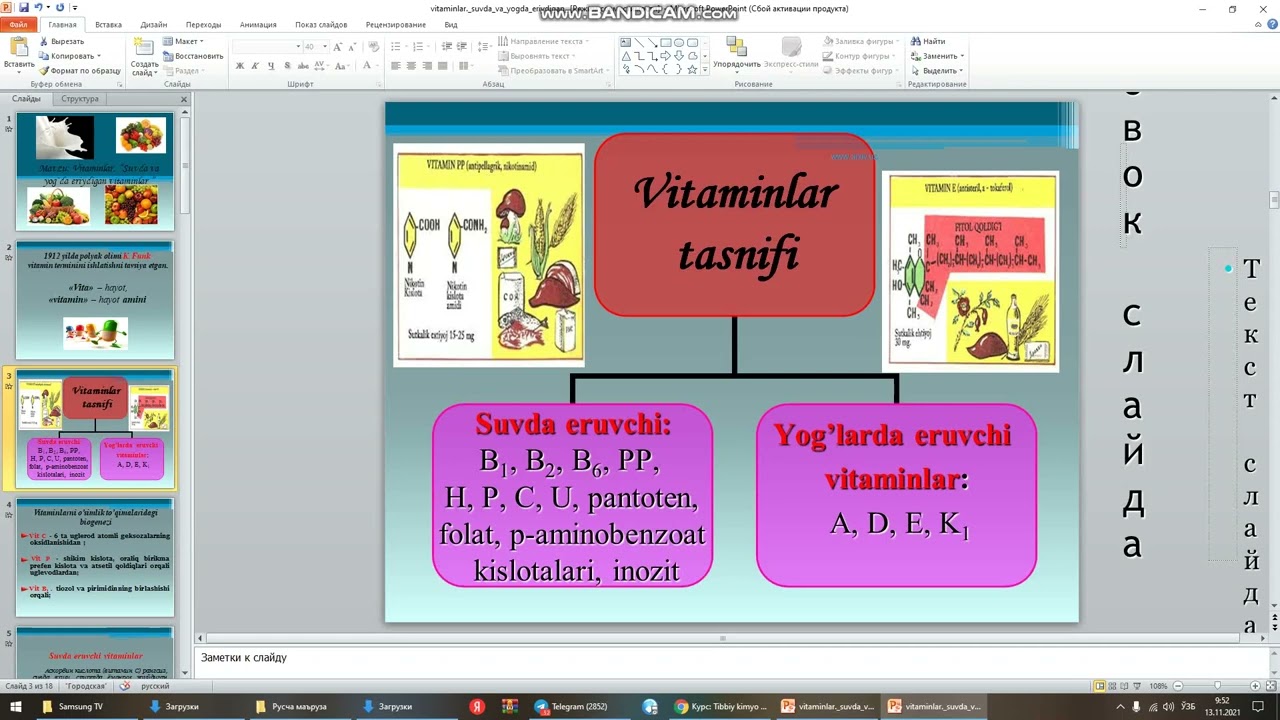Switch to Animation (Анимация) tab

[258, 24]
